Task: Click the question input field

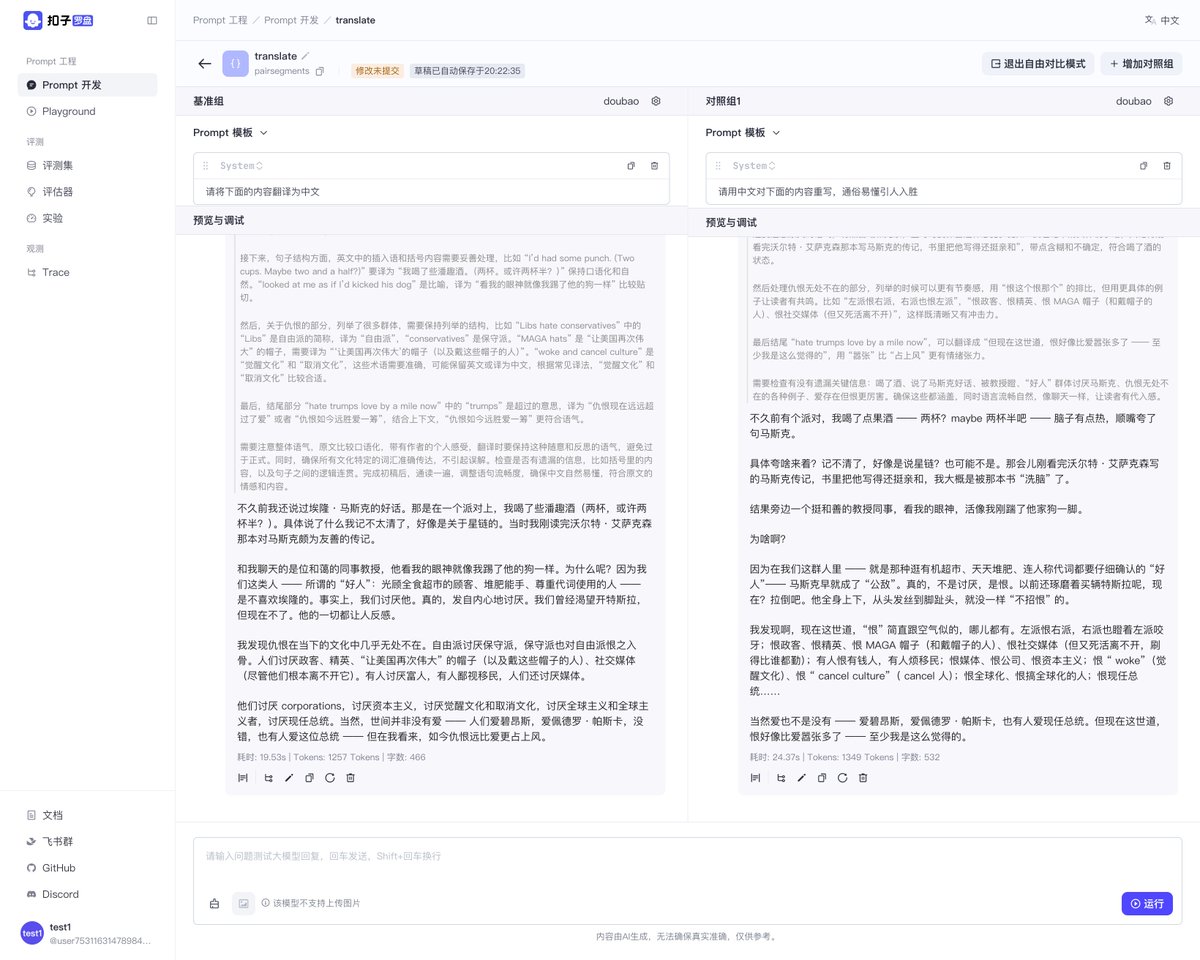Action: click(687, 857)
